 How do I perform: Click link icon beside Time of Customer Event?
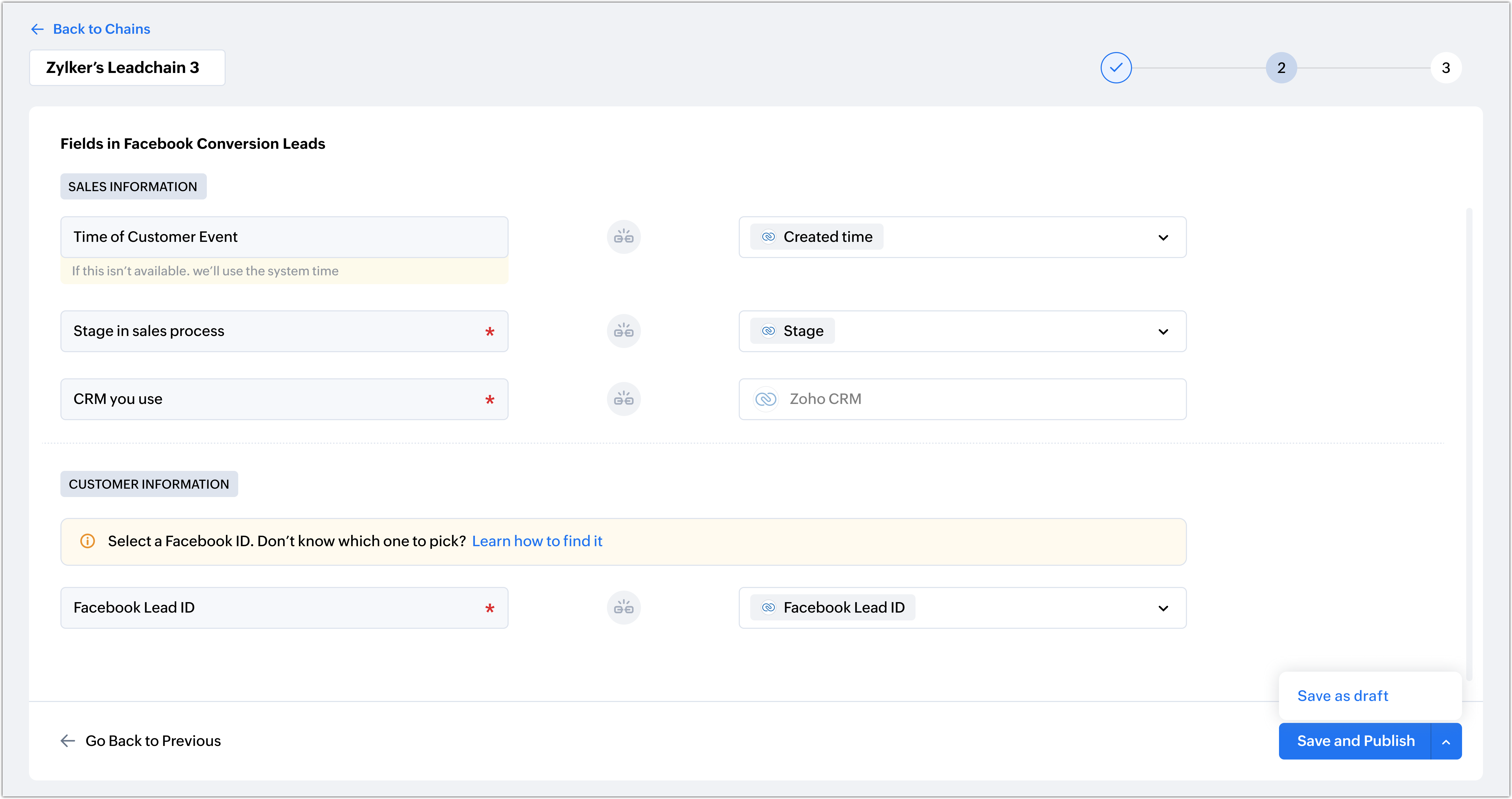(623, 237)
